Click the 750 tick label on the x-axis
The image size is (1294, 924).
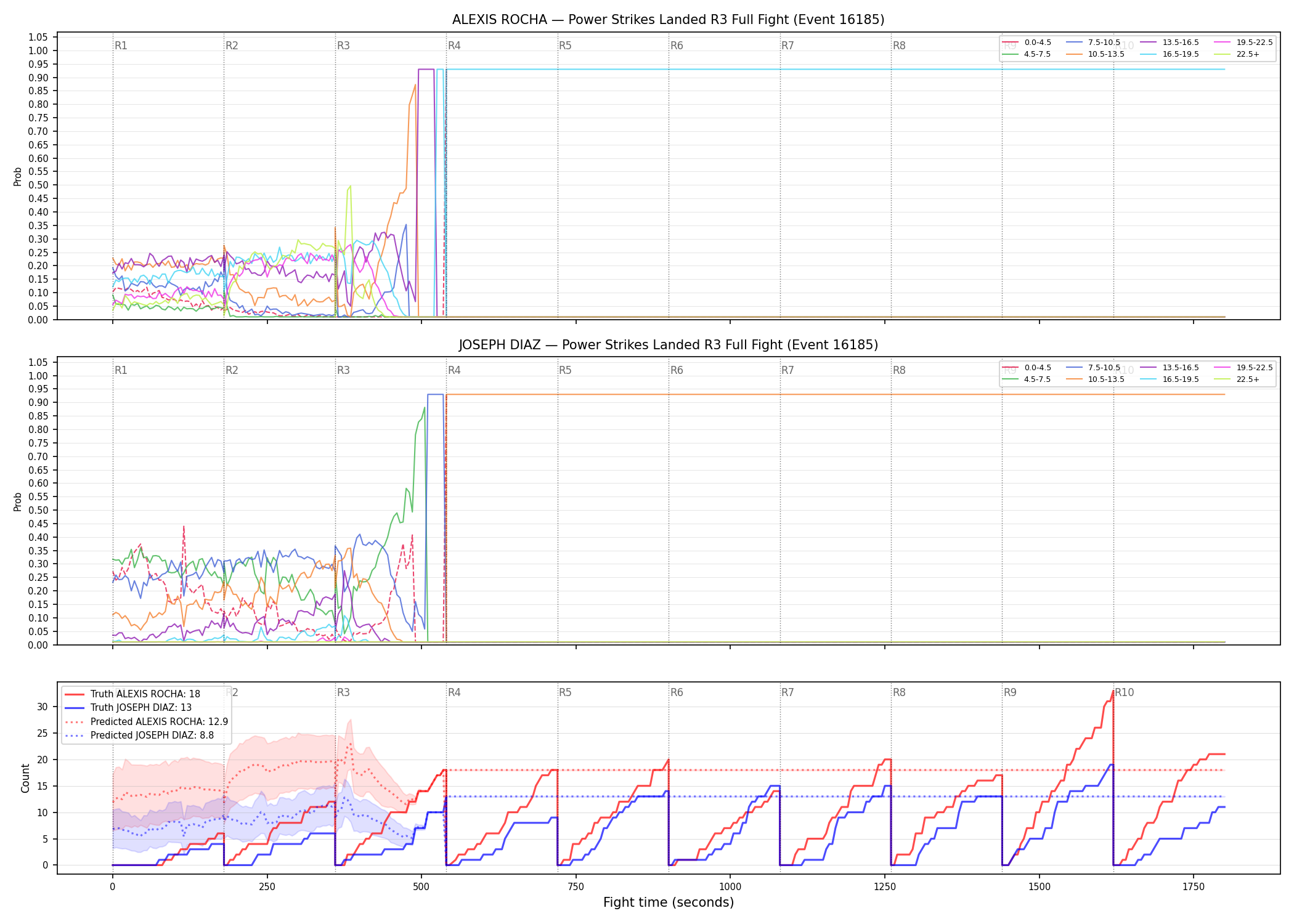(x=576, y=887)
